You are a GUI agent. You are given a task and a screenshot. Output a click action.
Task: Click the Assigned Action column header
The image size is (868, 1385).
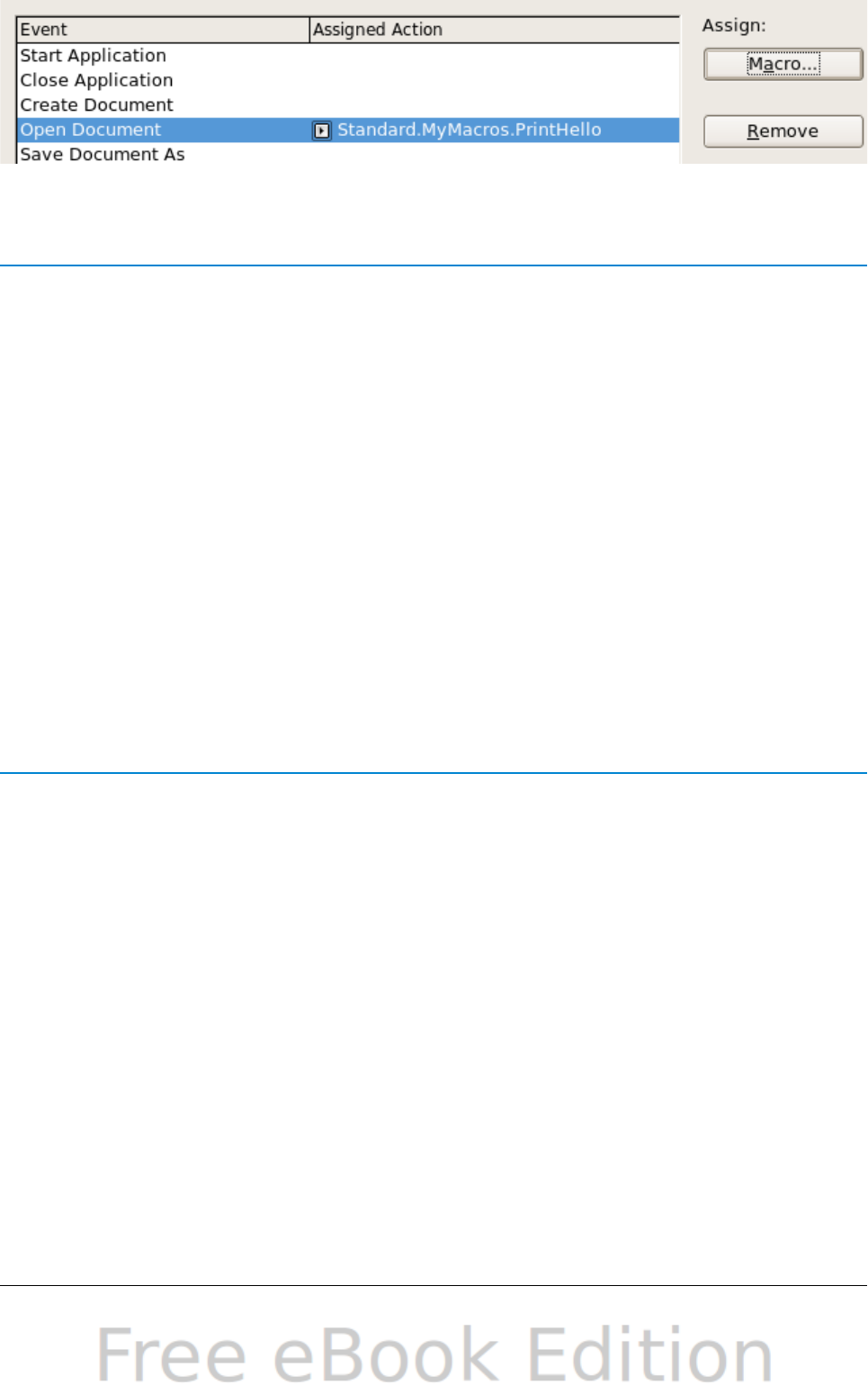tap(495, 30)
